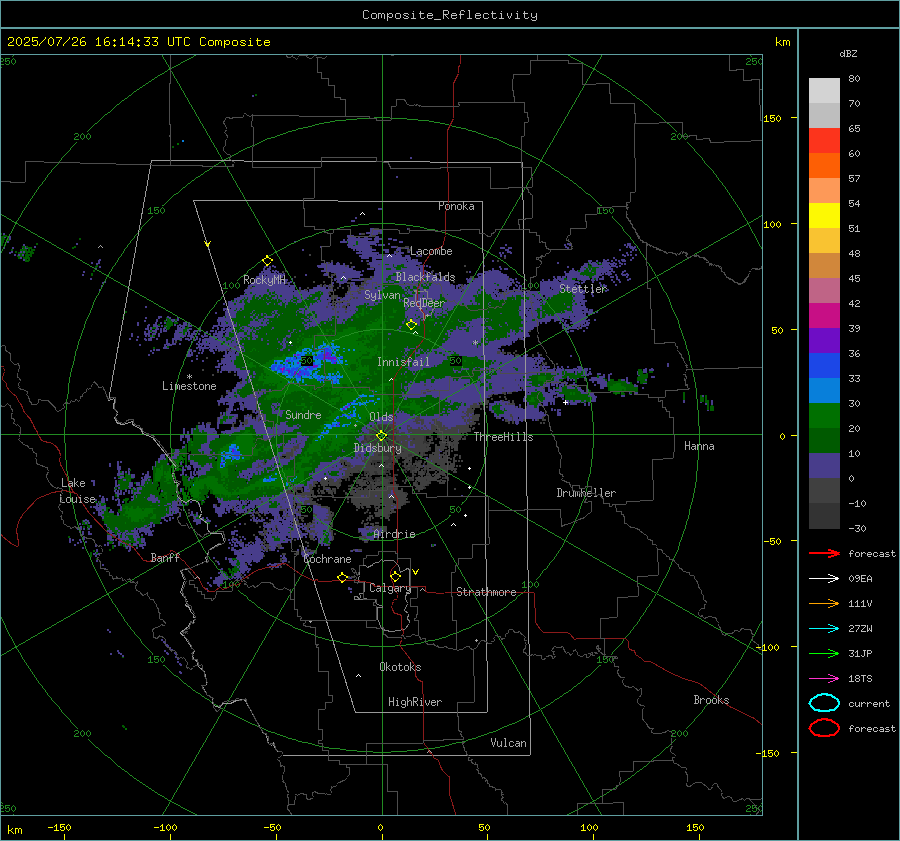
Task: Click the Calgary city label
Action: [390, 588]
